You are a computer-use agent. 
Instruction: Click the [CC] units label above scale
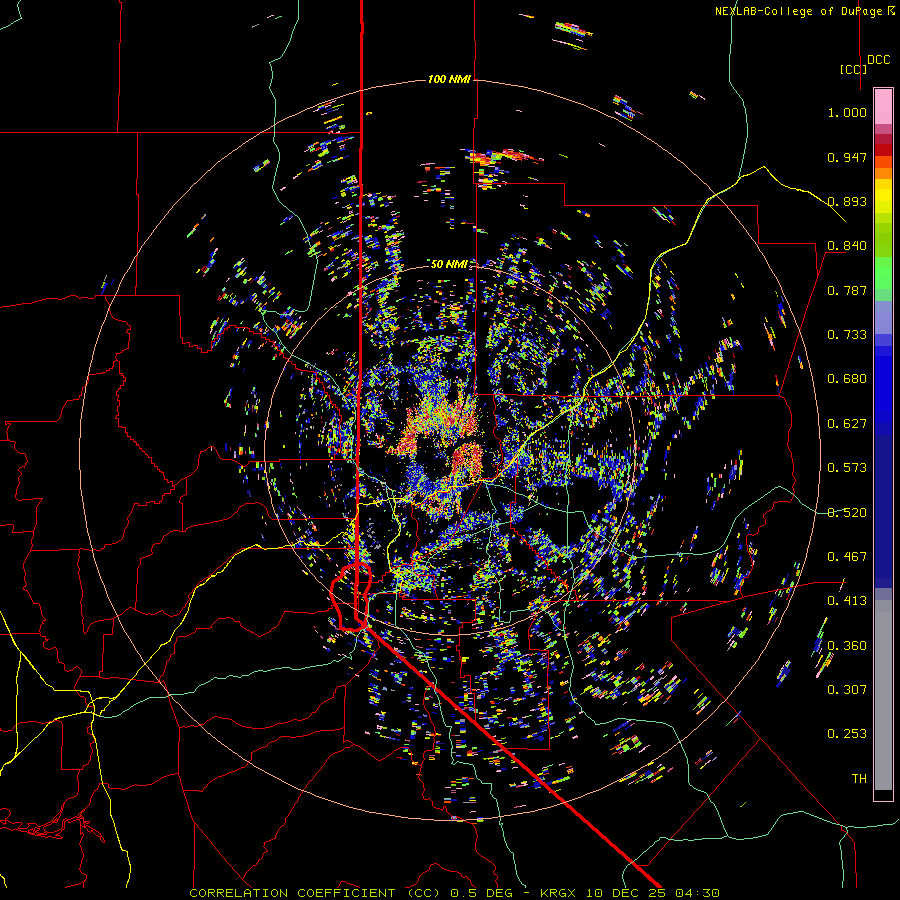[854, 69]
